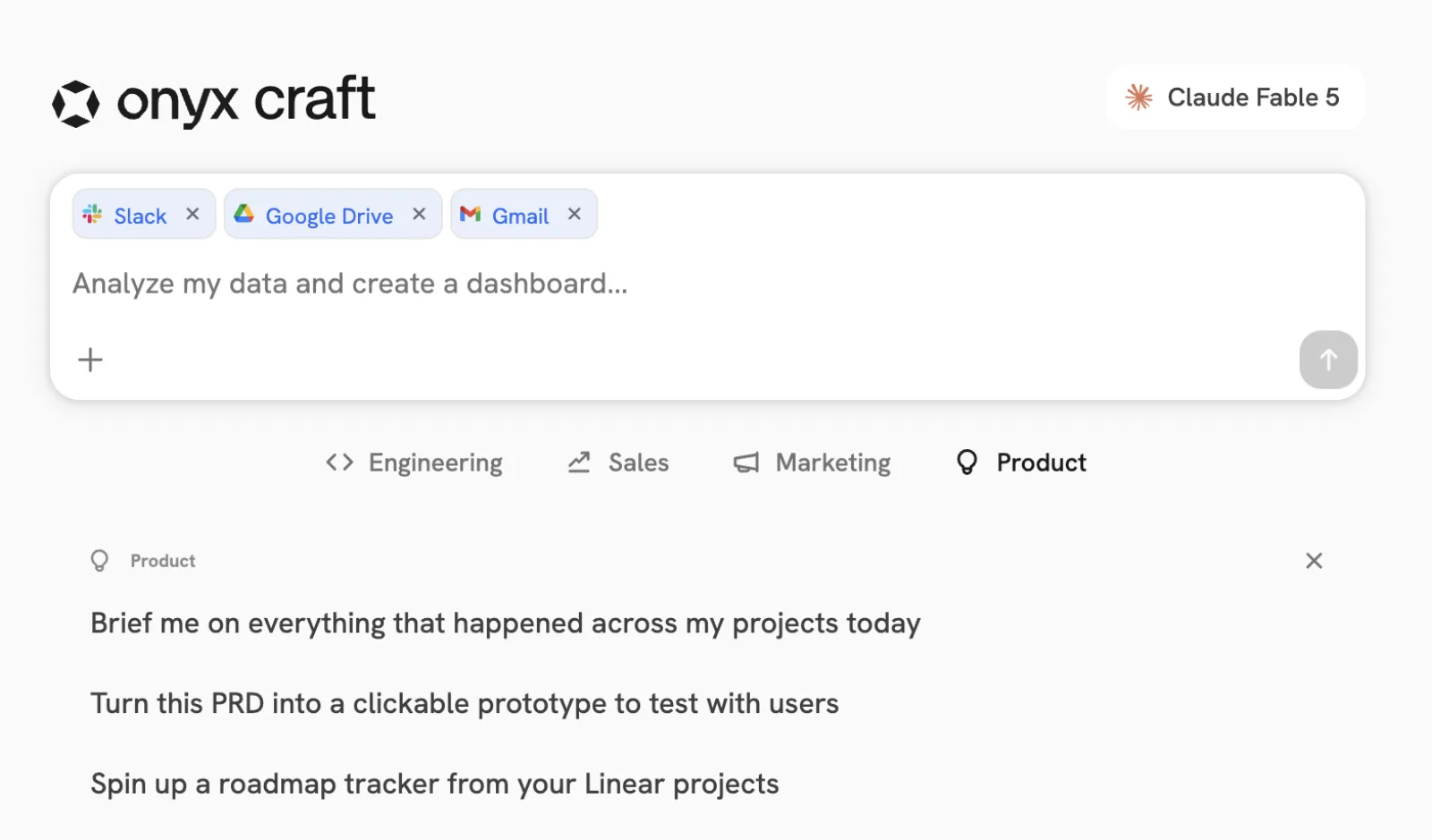Viewport: 1432px width, 840px height.
Task: Remove the Gmail source chip
Action: pyautogui.click(x=575, y=214)
